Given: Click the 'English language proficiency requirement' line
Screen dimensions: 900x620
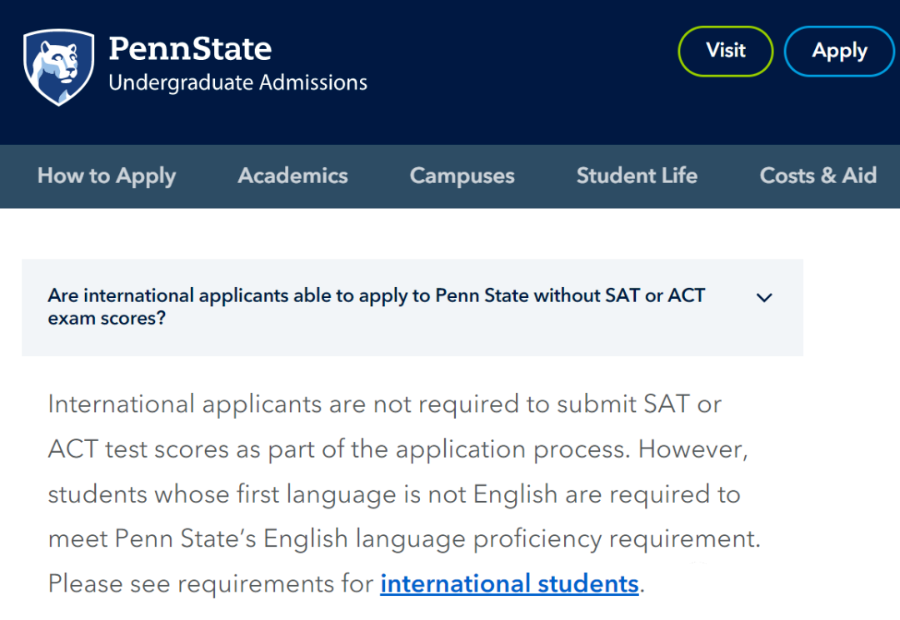Looking at the screenshot, I should tap(512, 539).
